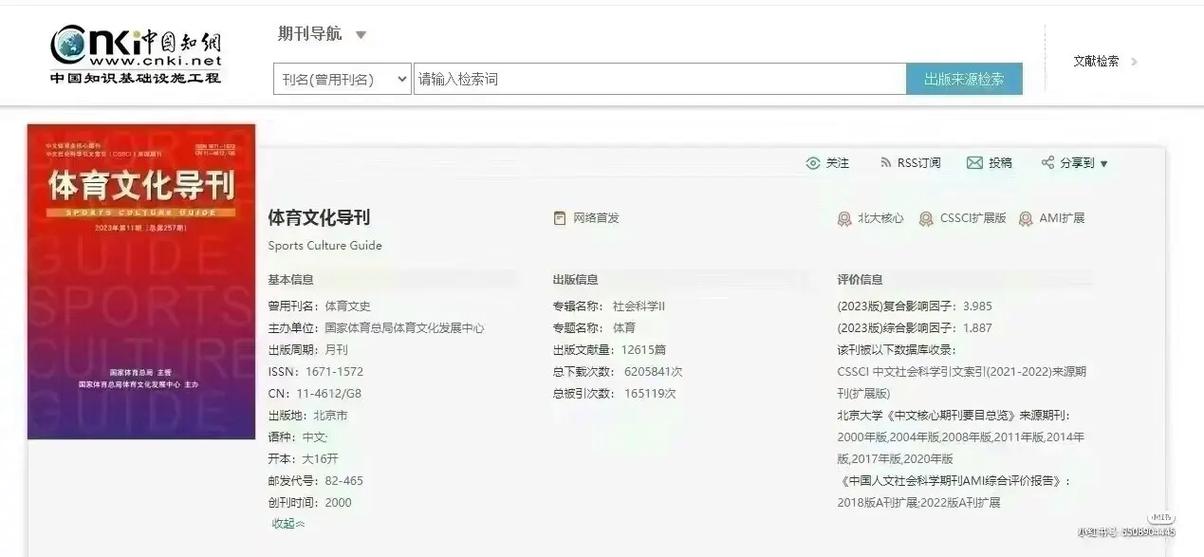
Task: Click the 北大核心 badge icon
Action: pyautogui.click(x=845, y=219)
